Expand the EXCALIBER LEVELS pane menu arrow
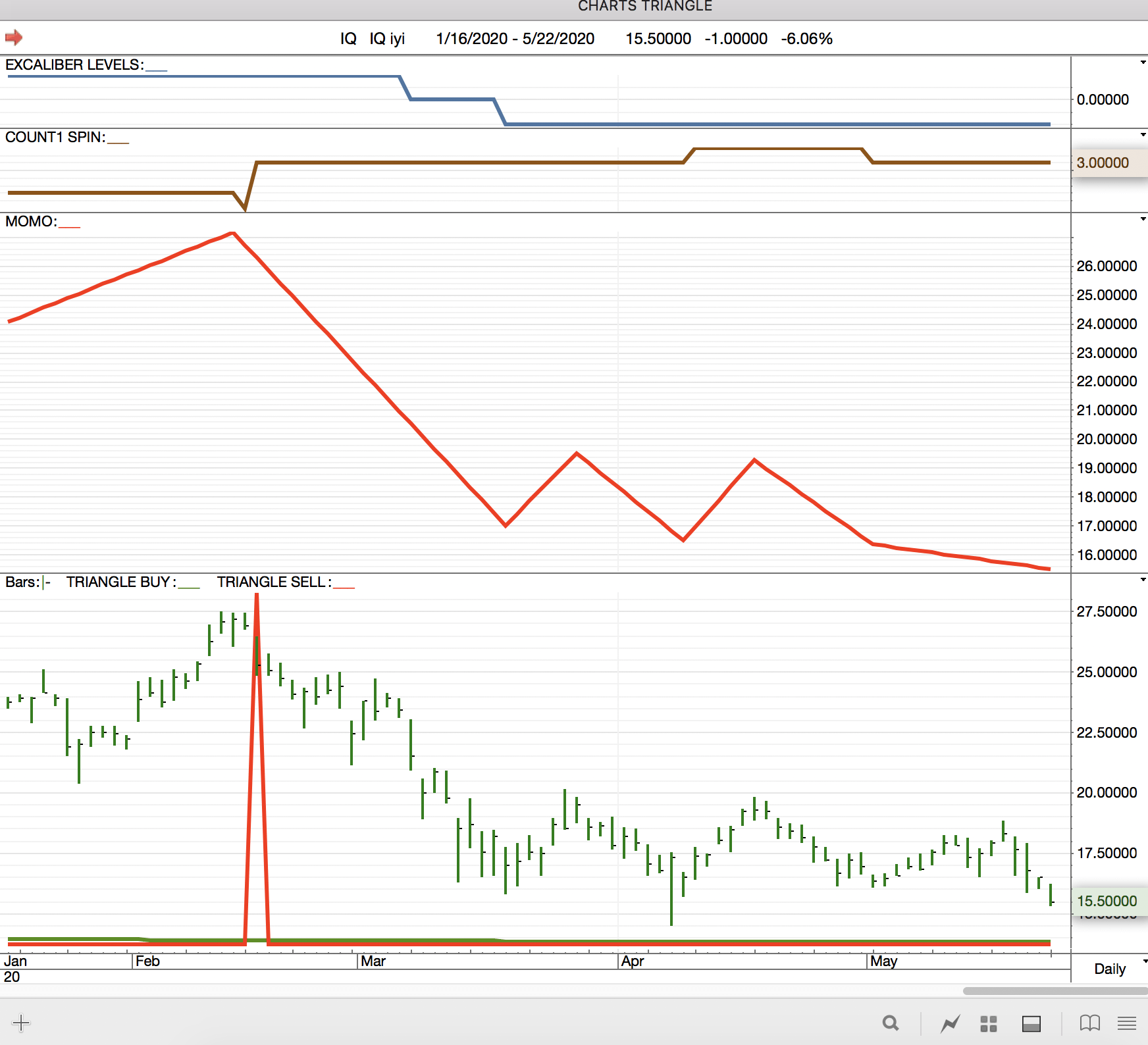Image resolution: width=1148 pixels, height=1045 pixels. [x=1143, y=63]
